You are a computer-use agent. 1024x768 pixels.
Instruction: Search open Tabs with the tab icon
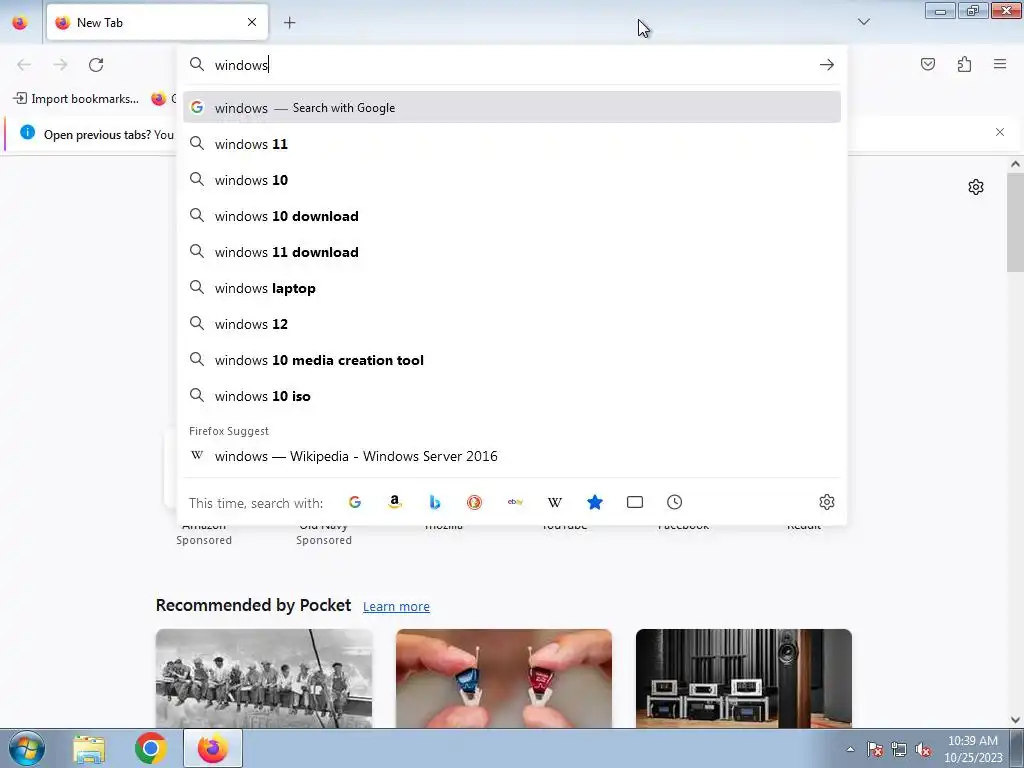pos(635,502)
